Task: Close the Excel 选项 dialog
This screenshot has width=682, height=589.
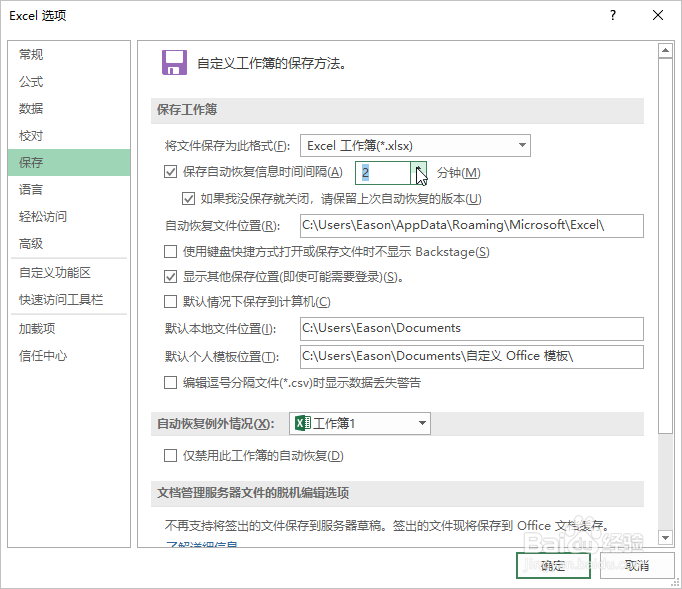Action: tap(658, 16)
